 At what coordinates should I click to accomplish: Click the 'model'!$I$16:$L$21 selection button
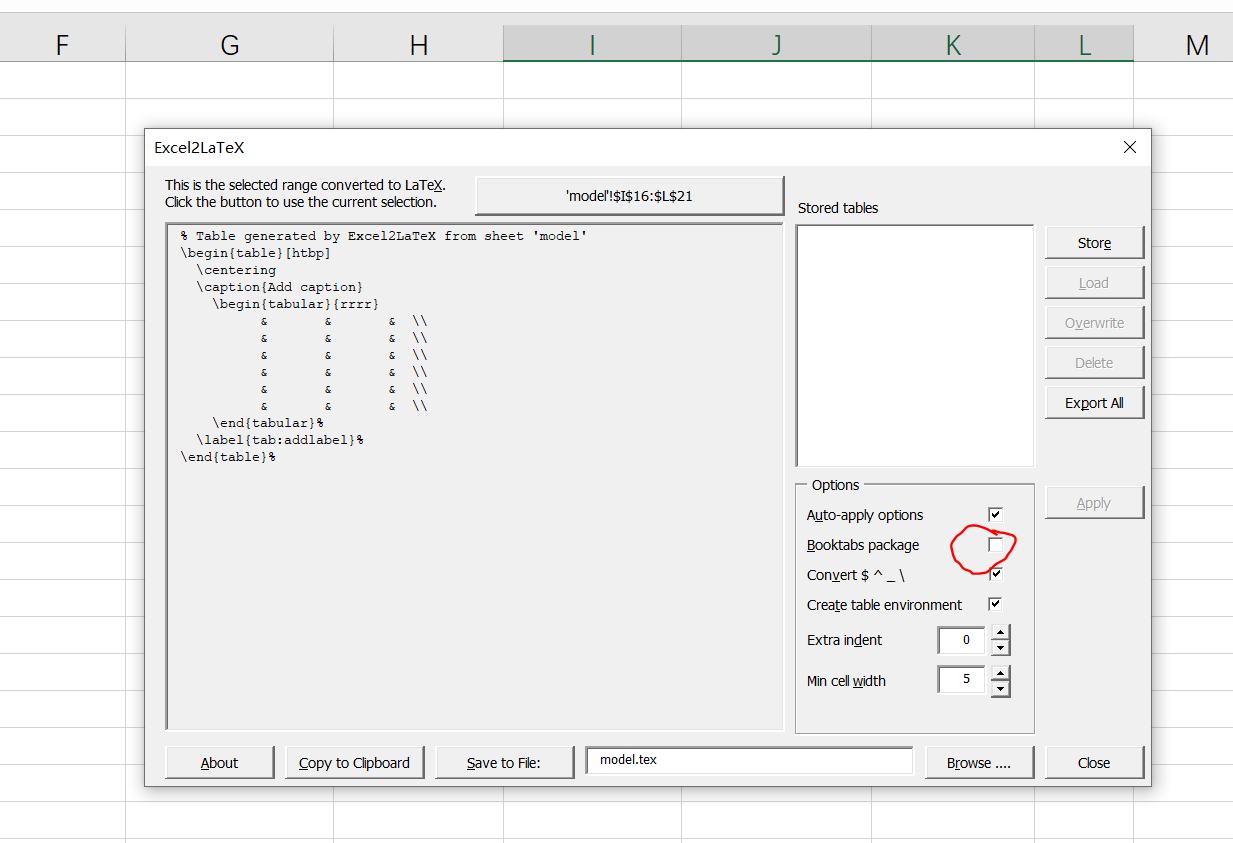(628, 195)
